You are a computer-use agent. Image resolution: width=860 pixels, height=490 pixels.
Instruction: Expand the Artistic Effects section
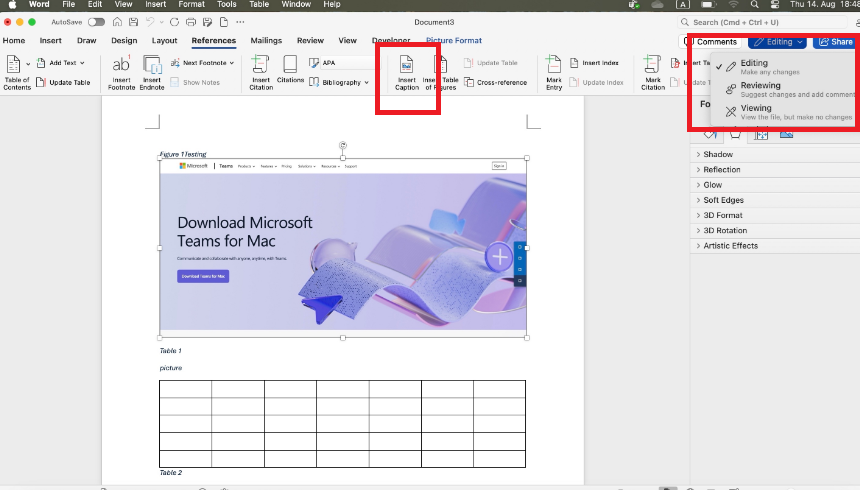click(x=731, y=246)
